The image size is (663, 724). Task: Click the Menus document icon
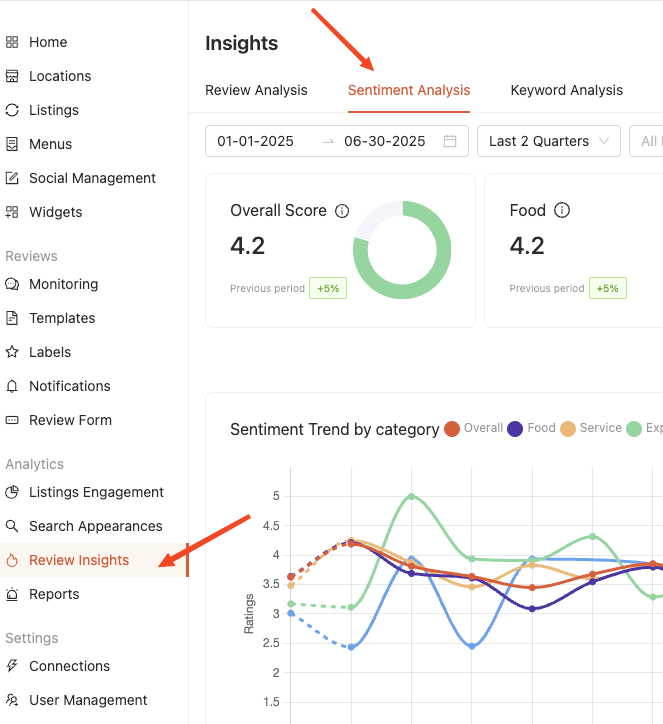pyautogui.click(x=12, y=144)
